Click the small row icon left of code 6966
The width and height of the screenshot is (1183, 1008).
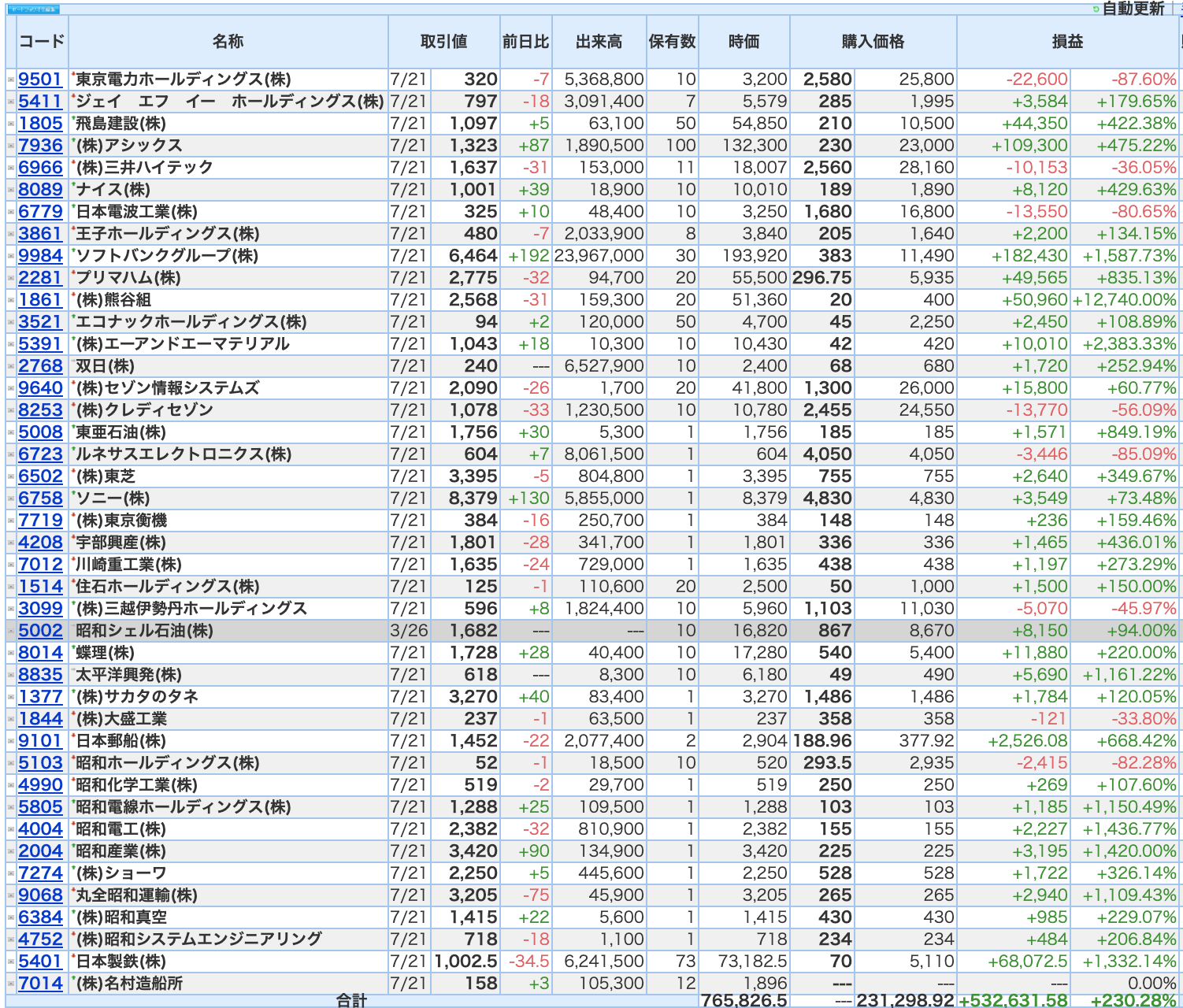point(11,168)
